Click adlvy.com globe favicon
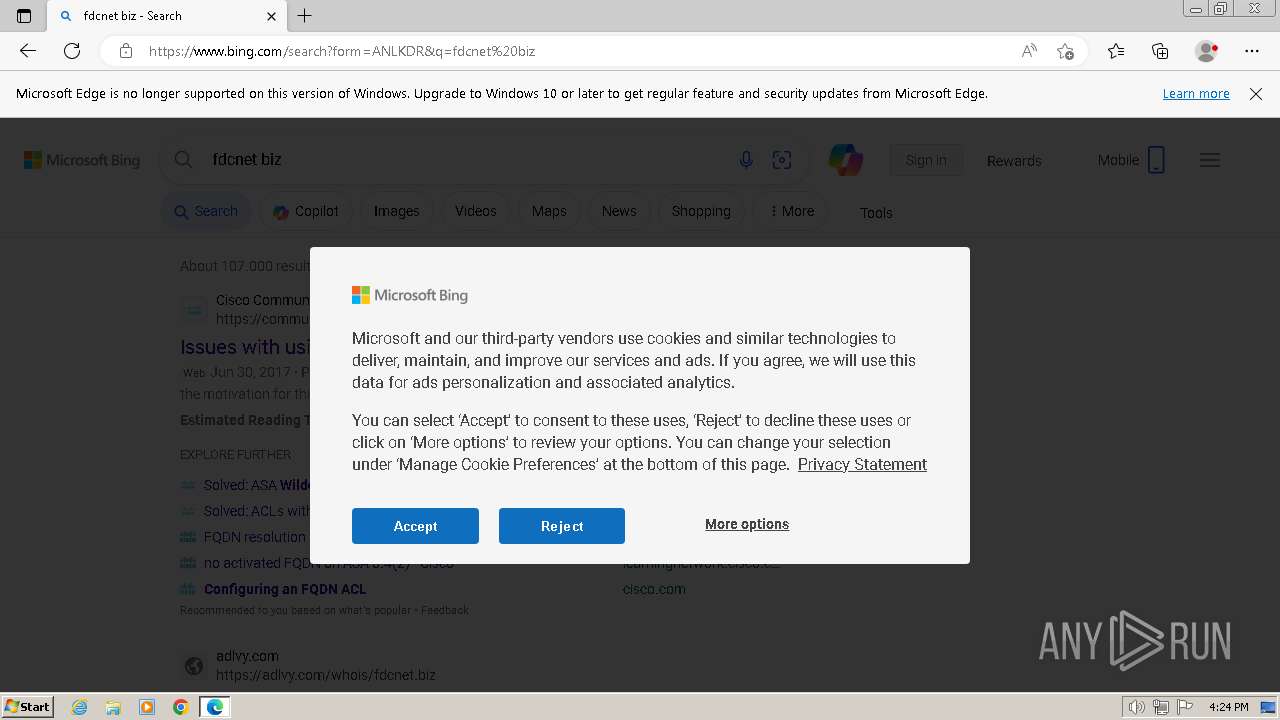 pyautogui.click(x=194, y=665)
